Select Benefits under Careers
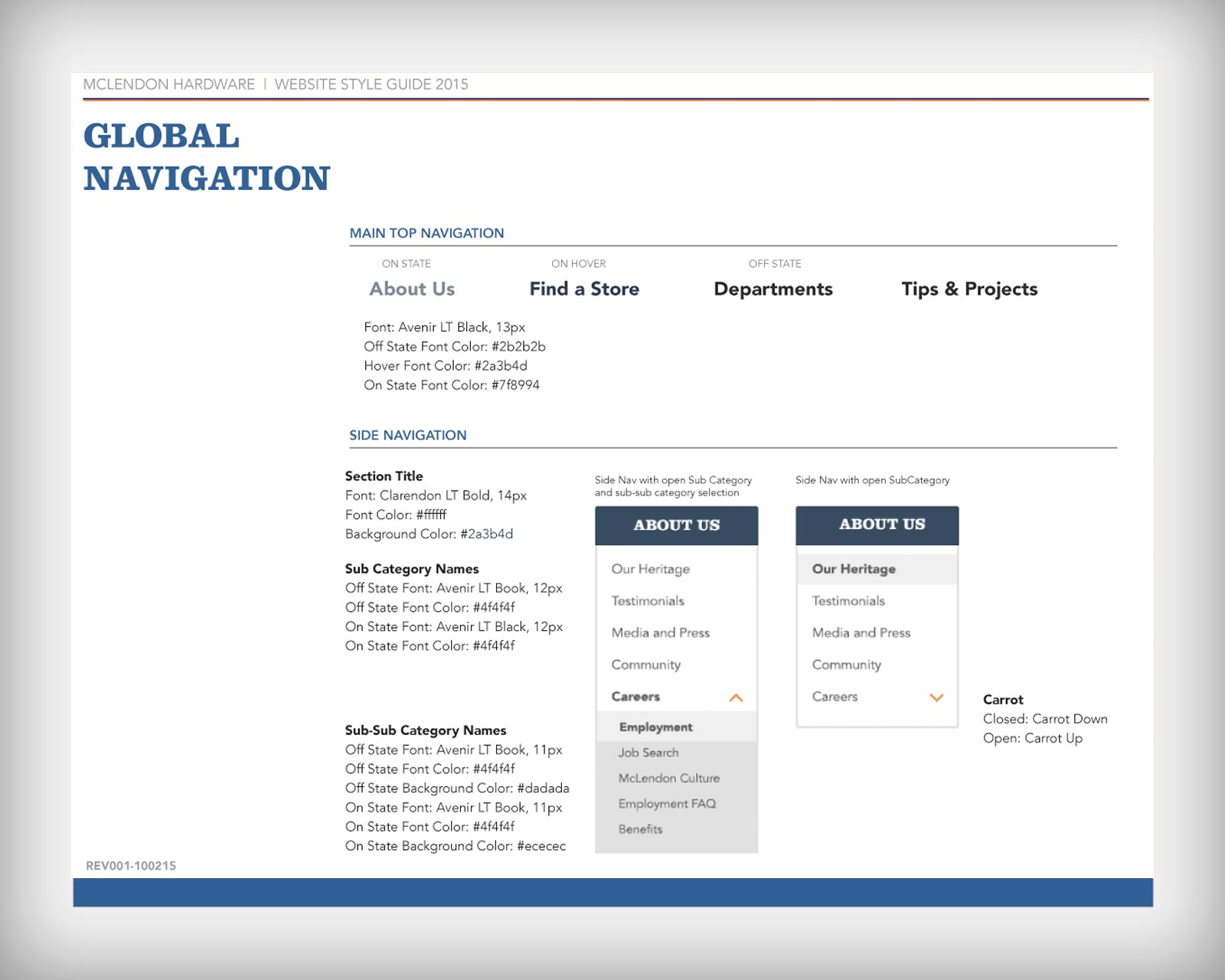Screen dimensions: 1225x980 (x=640, y=829)
